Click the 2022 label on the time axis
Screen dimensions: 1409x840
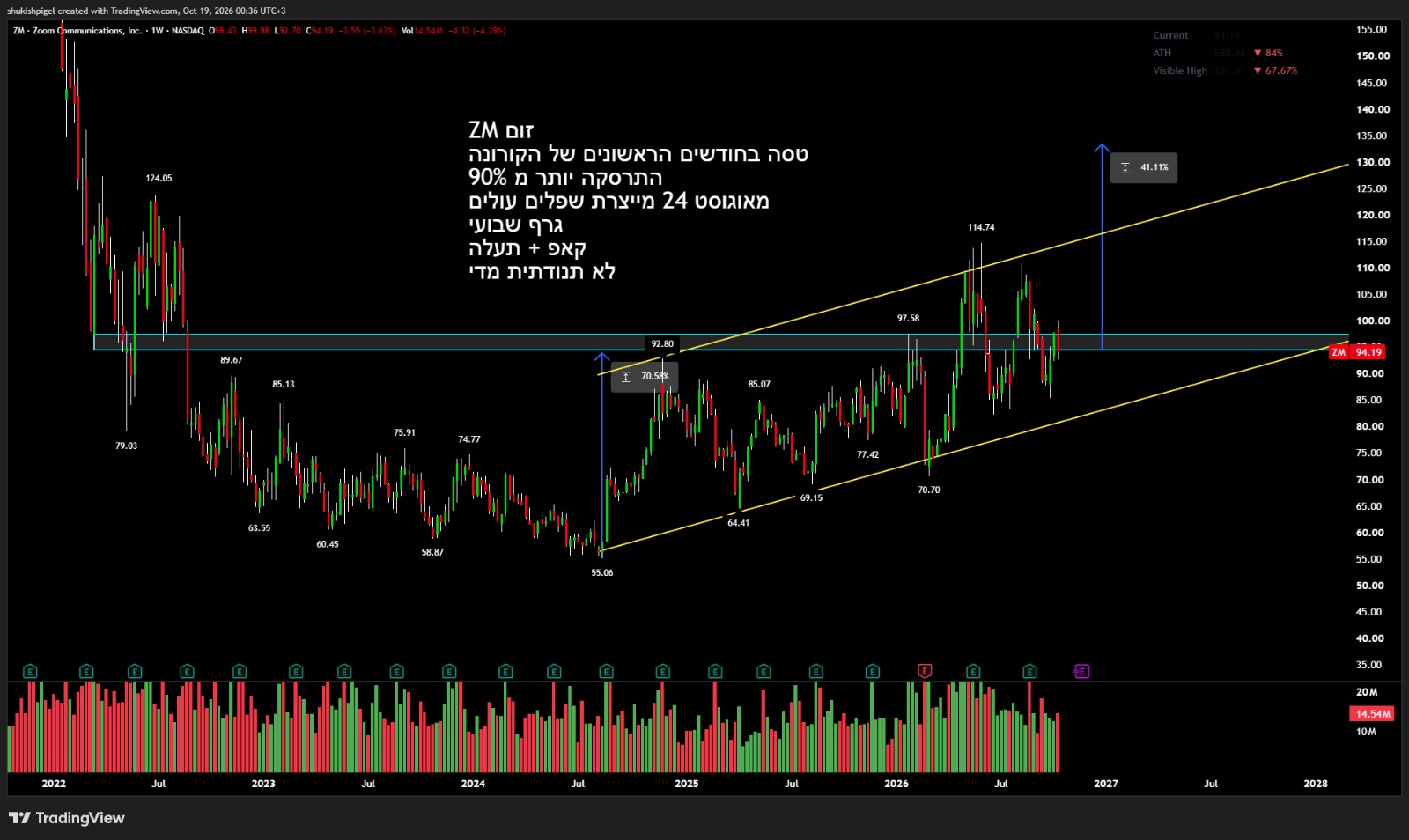[54, 784]
